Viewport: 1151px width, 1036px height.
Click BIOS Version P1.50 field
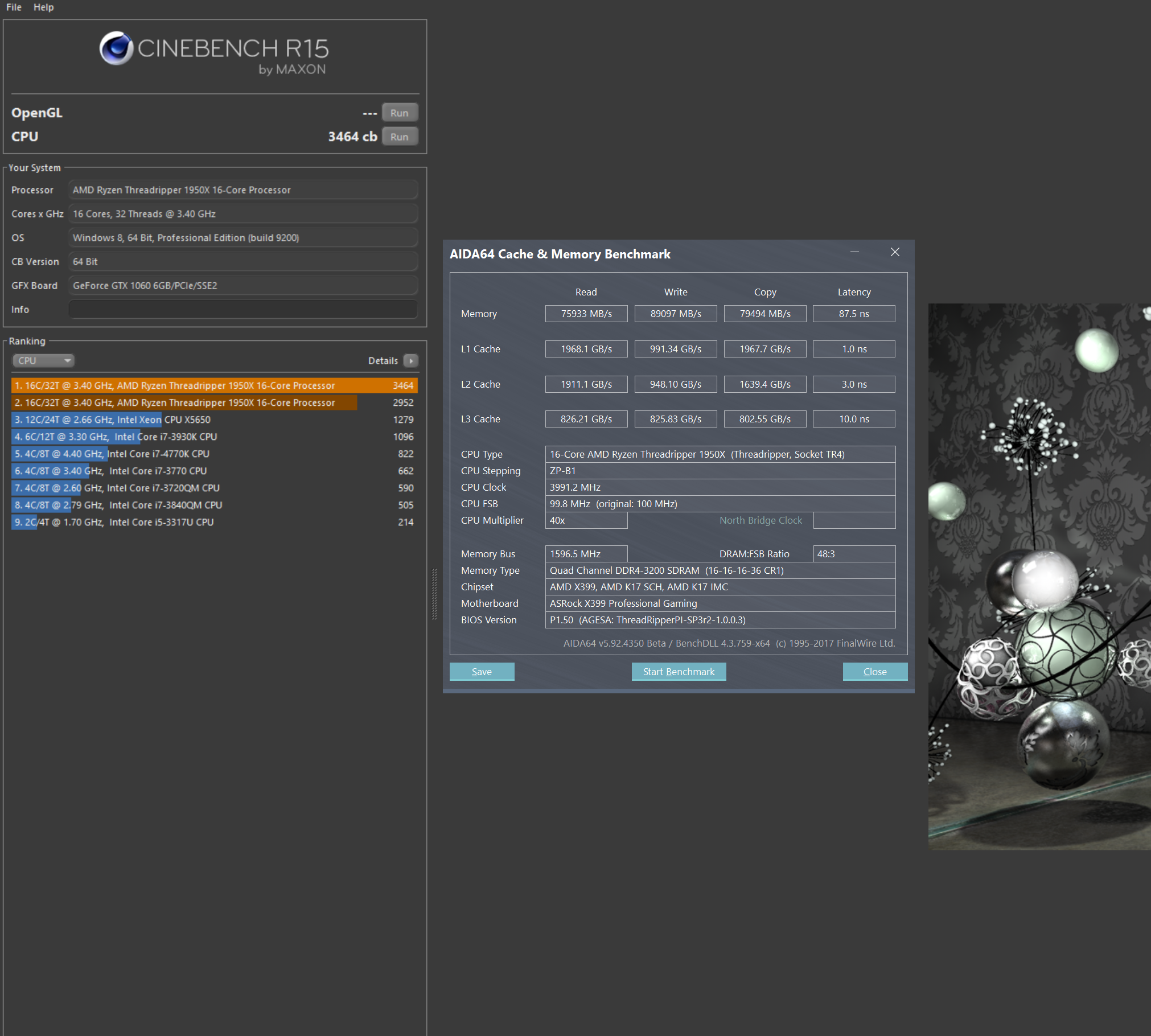[x=720, y=620]
